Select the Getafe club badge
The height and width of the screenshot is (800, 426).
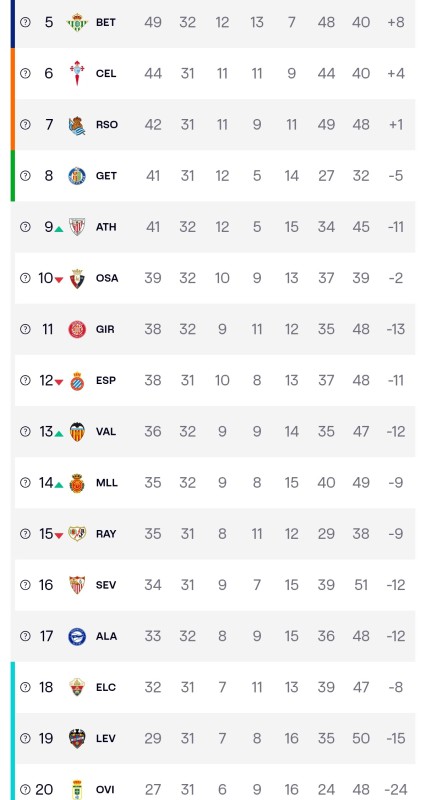(77, 176)
